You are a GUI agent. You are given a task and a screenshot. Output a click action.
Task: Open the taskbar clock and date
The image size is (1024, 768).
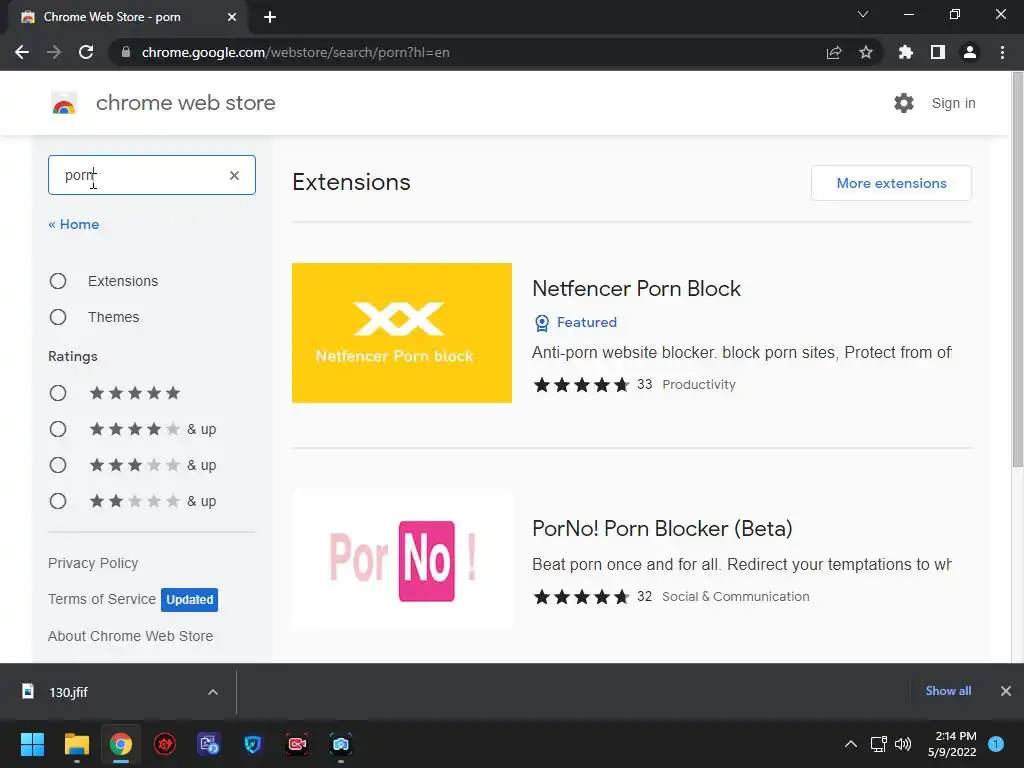tap(952, 744)
